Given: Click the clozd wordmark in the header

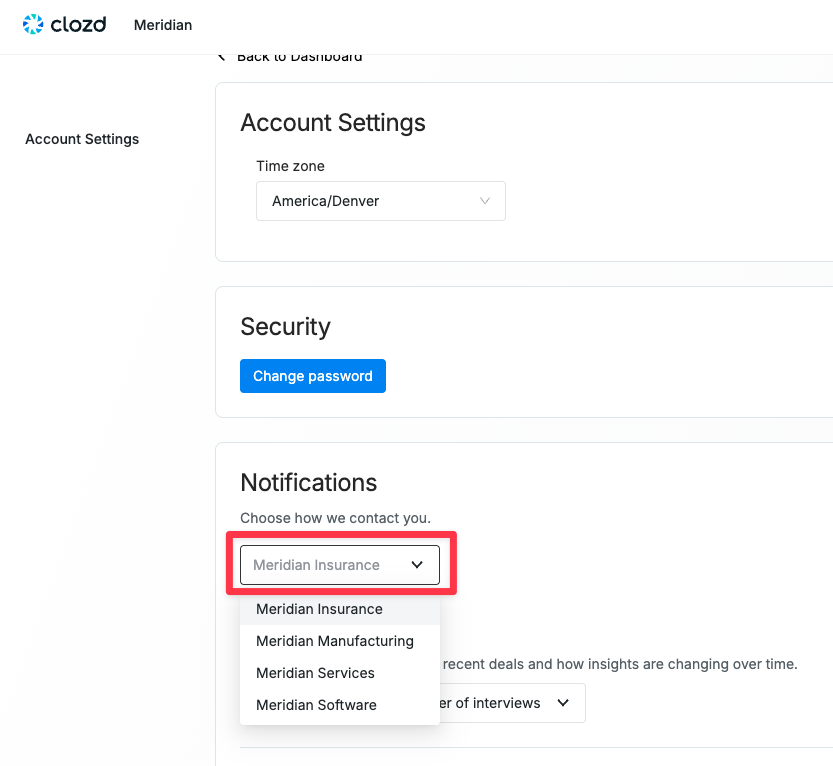Looking at the screenshot, I should pyautogui.click(x=78, y=24).
